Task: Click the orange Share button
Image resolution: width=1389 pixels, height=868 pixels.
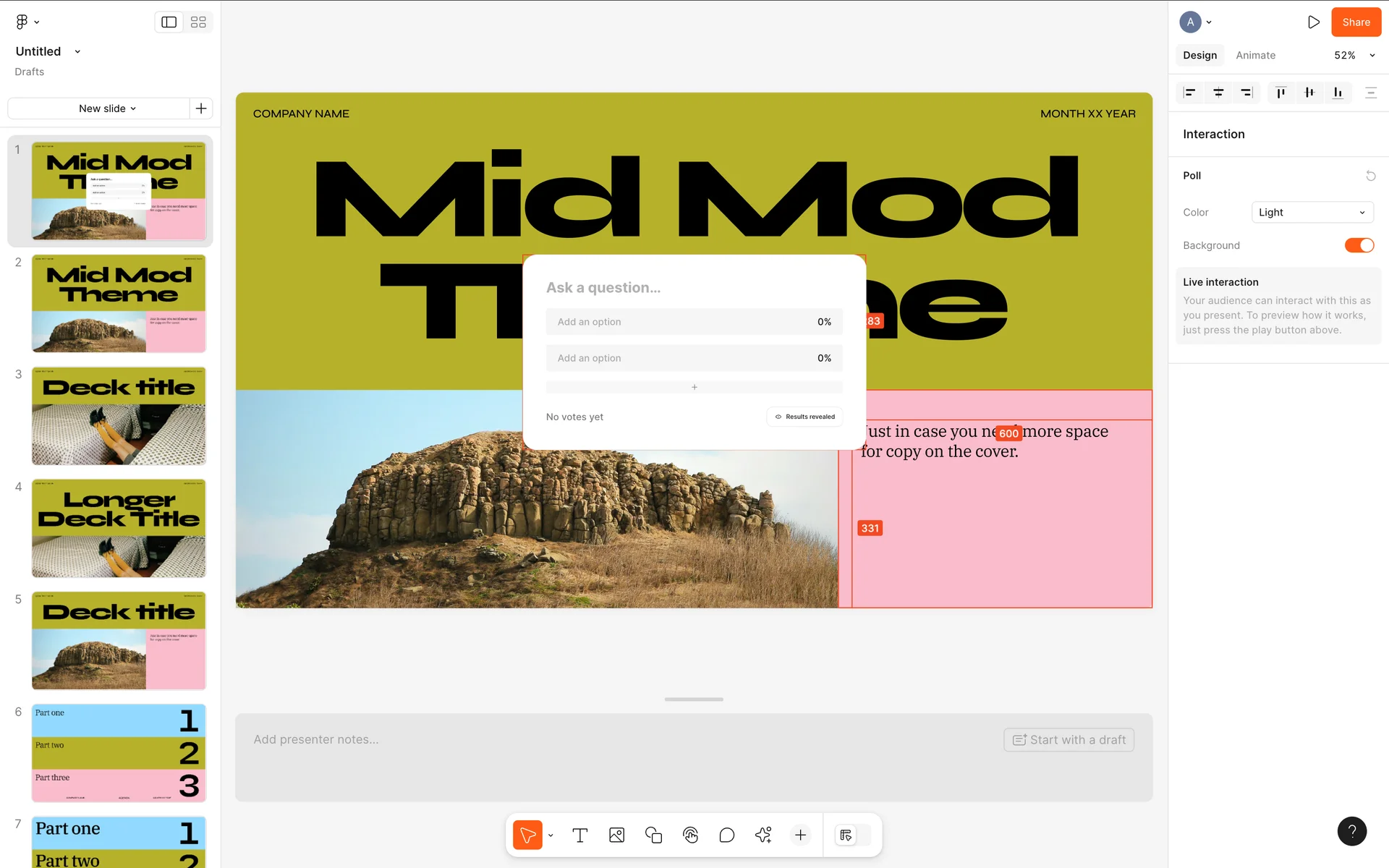Action: (1356, 22)
